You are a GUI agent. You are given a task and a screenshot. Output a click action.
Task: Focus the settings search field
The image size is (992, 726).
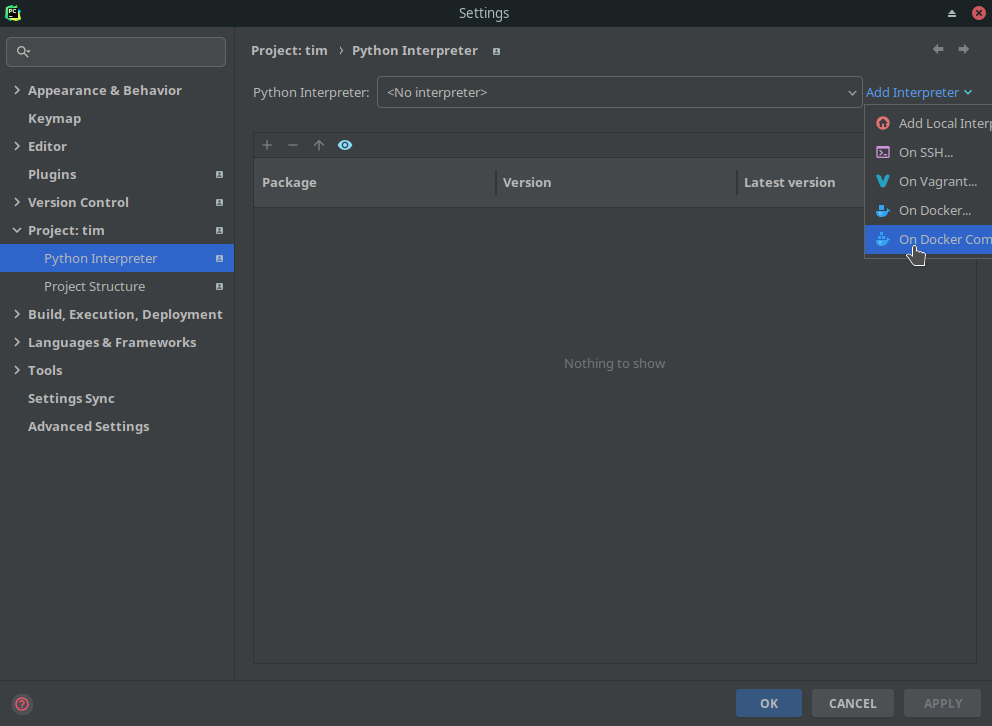[x=116, y=52]
